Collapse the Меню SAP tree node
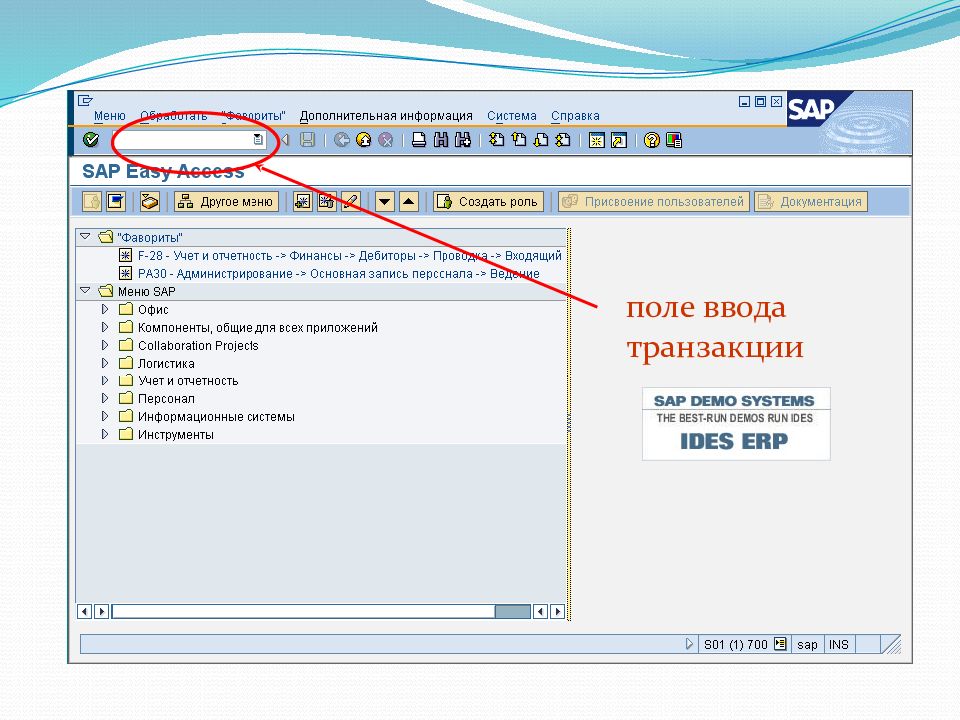Image resolution: width=960 pixels, height=720 pixels. [x=85, y=290]
